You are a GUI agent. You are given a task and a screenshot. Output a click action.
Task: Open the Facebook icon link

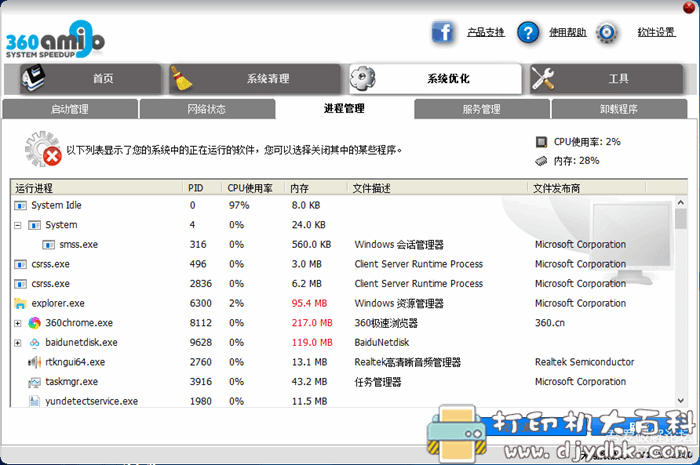442,32
